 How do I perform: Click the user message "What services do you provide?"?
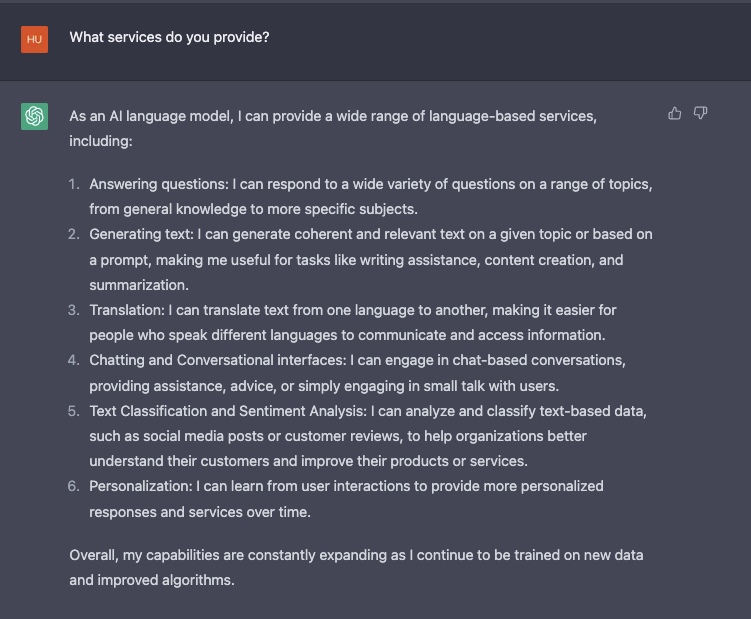click(169, 37)
